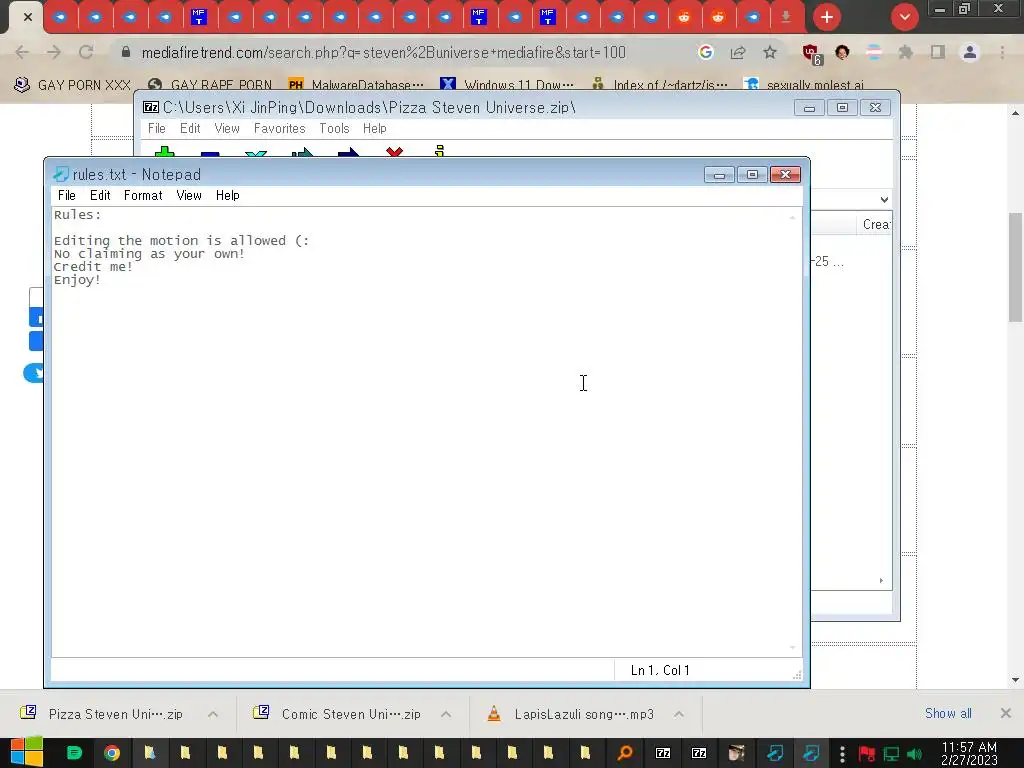Viewport: 1024px width, 768px height.
Task: Close the current active tab
Action: click(x=27, y=17)
